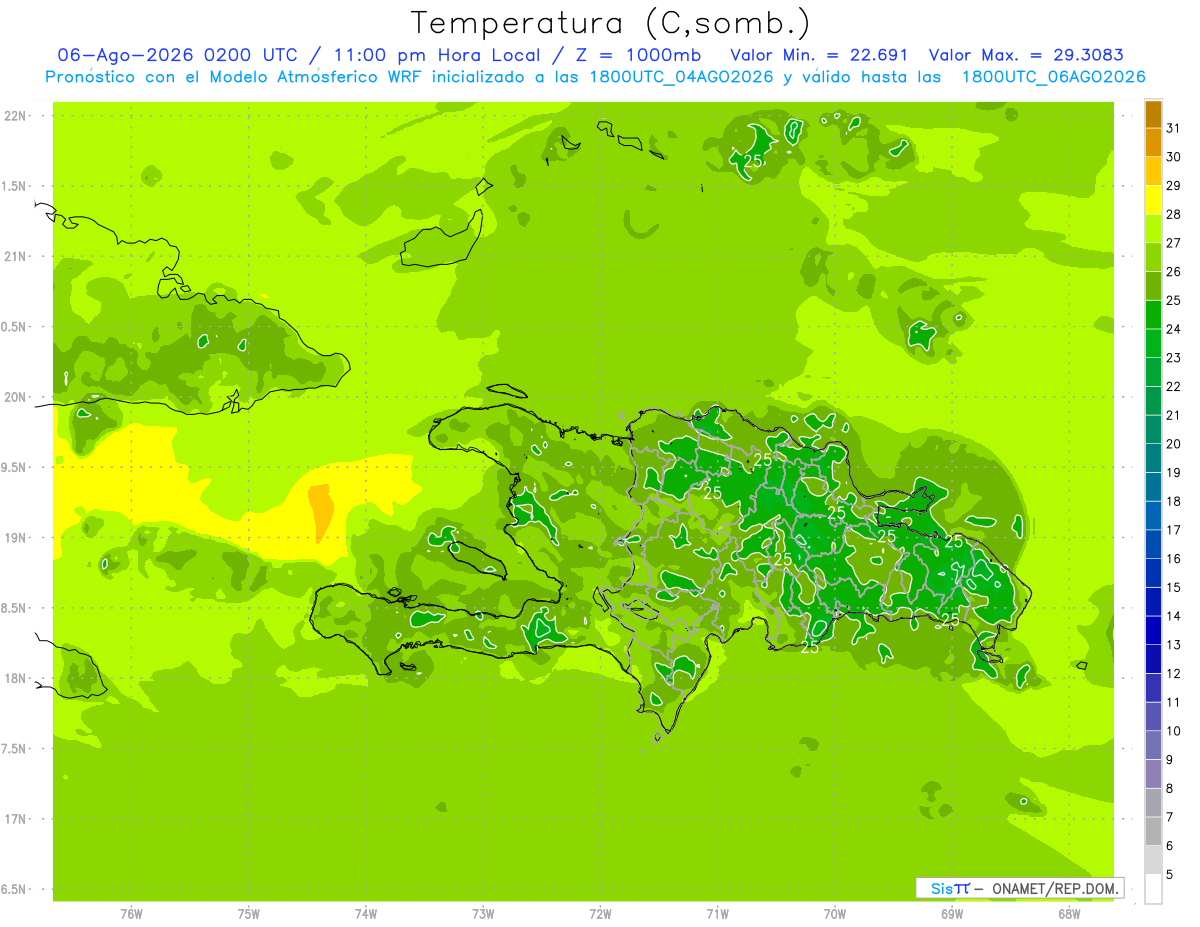Click the '31' value on the colorbar
The width and height of the screenshot is (1200, 927).
point(1174,128)
